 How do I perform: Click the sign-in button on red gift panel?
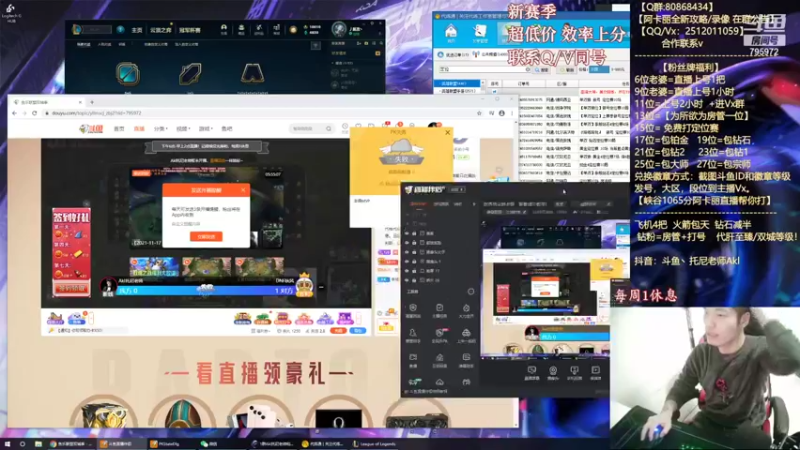71,288
